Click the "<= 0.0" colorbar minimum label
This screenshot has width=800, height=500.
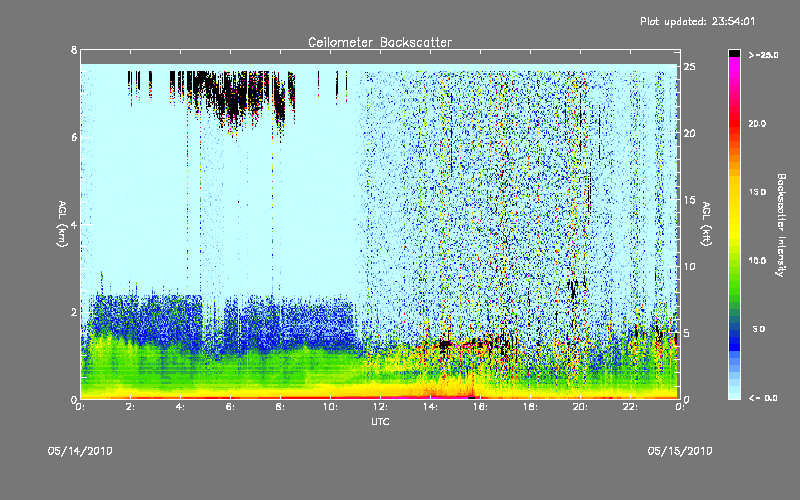click(763, 398)
